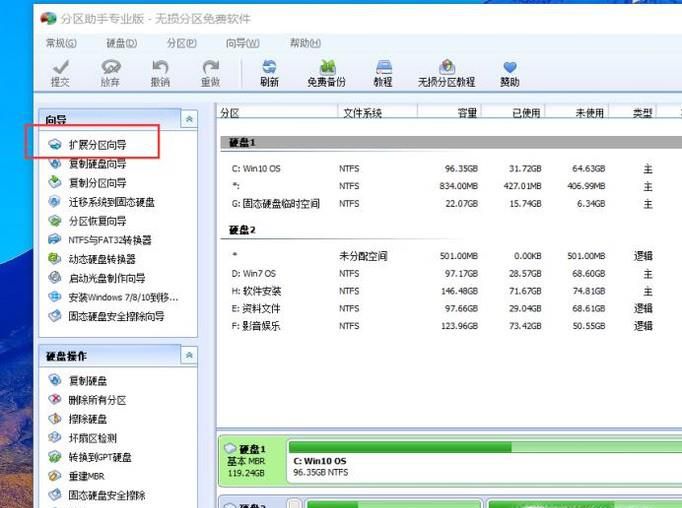This screenshot has height=508, width=682.
Task: Select partition row C: Win10 OS
Action: [x=451, y=168]
